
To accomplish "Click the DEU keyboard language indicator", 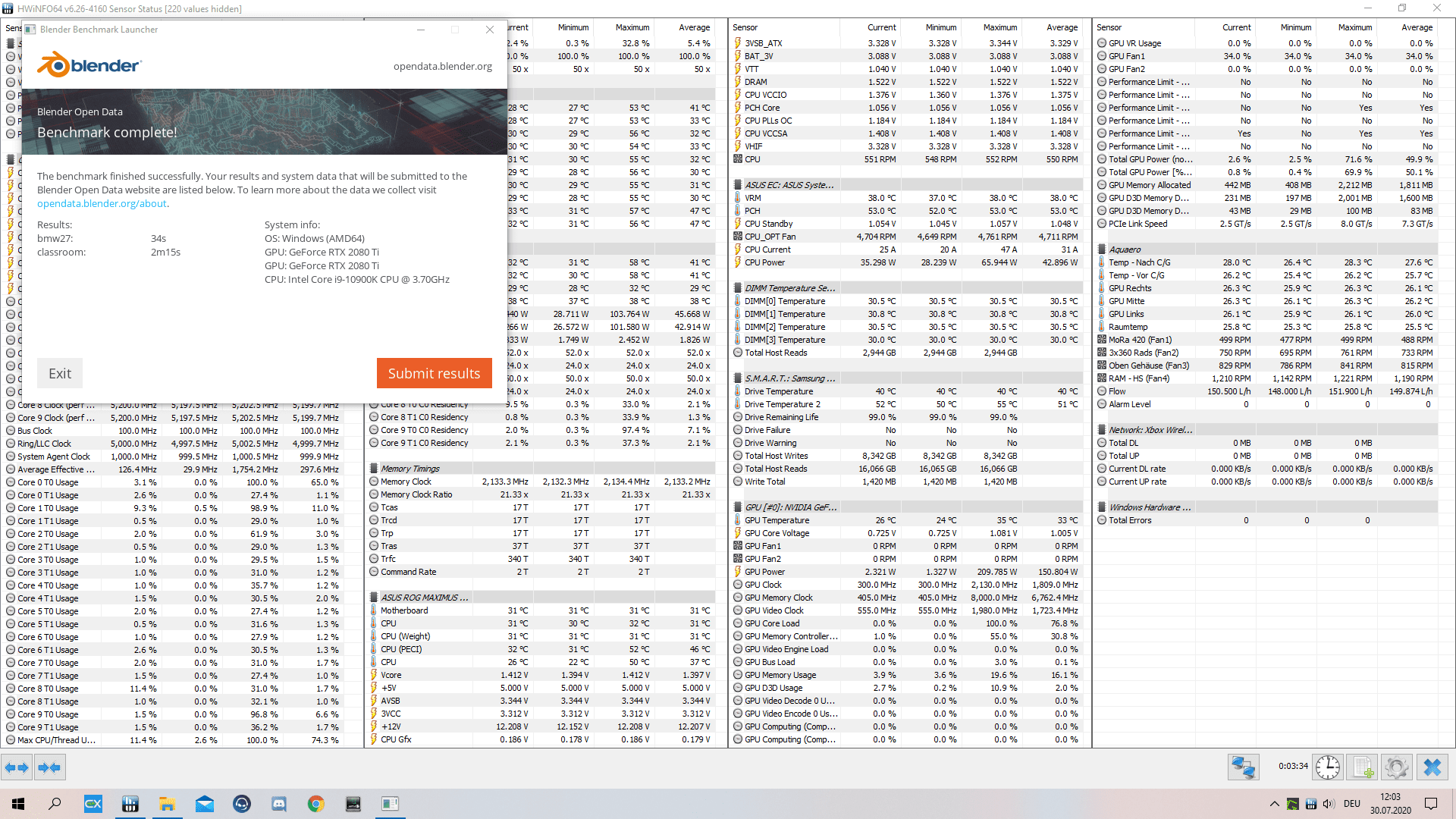I will click(x=1352, y=804).
